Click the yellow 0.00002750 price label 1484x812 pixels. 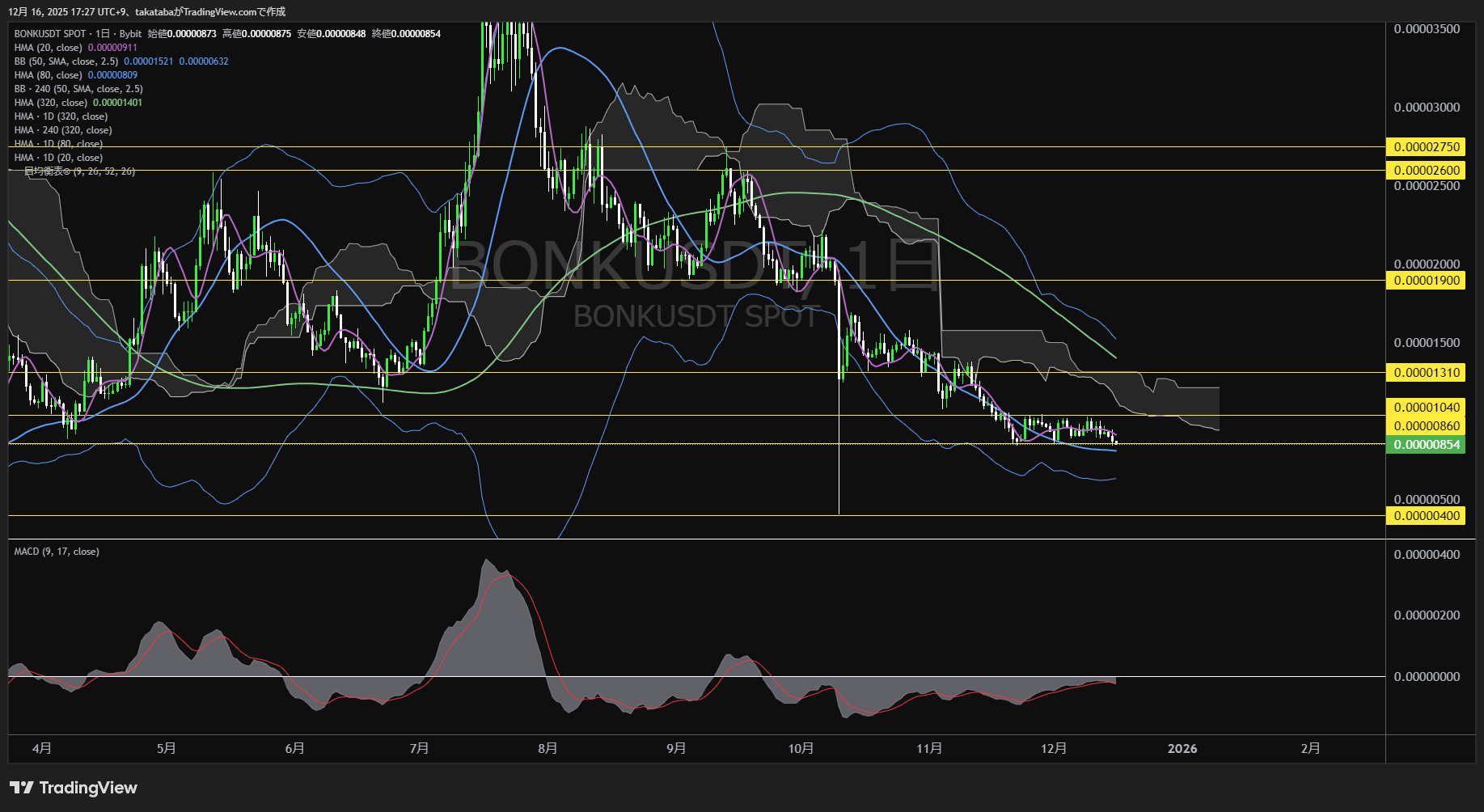pos(1426,147)
